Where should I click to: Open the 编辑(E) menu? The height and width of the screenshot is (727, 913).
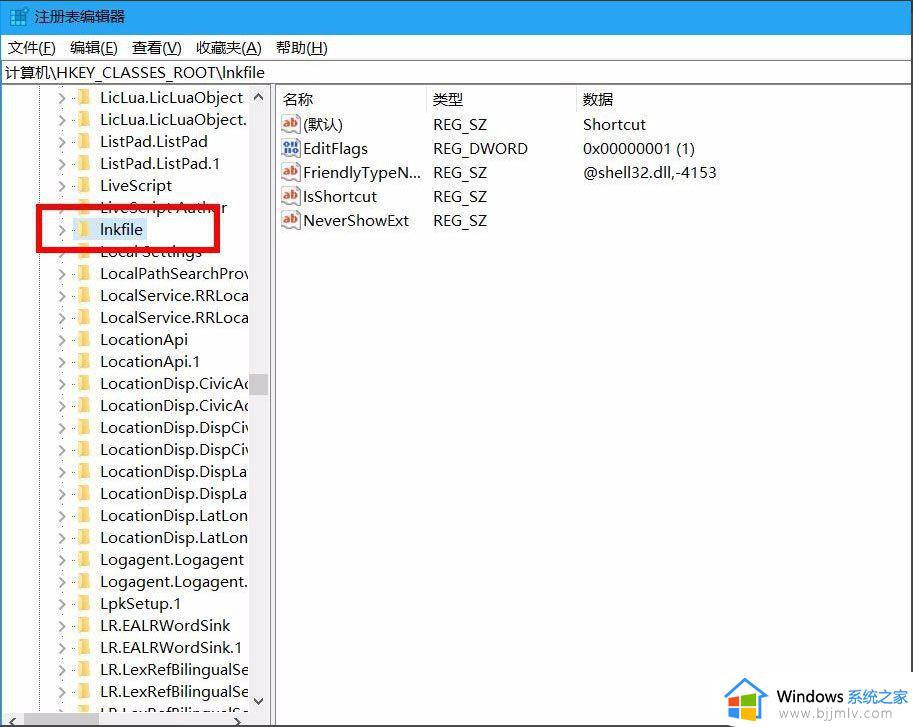coord(94,48)
